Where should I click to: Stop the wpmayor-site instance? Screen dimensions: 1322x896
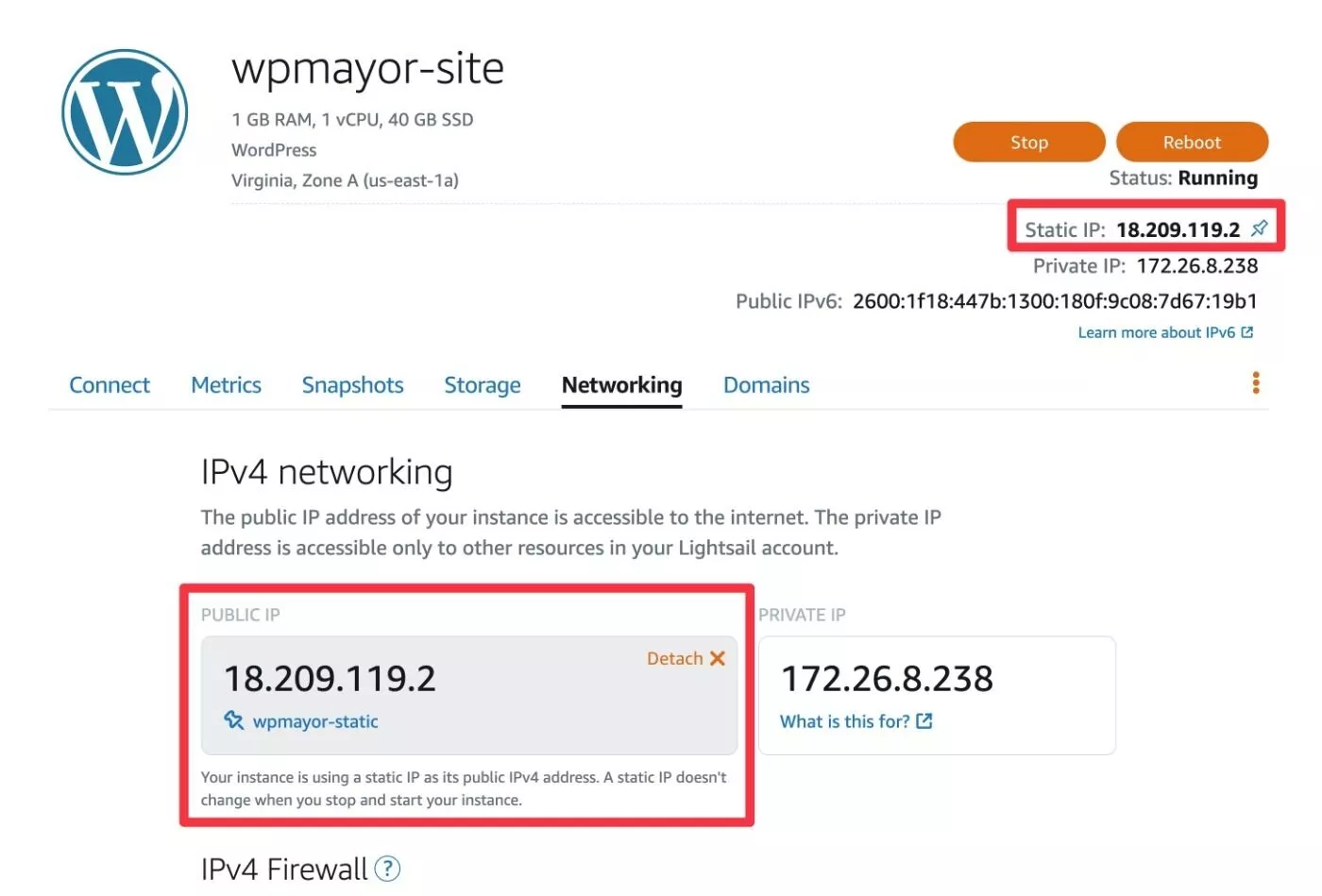(1028, 143)
